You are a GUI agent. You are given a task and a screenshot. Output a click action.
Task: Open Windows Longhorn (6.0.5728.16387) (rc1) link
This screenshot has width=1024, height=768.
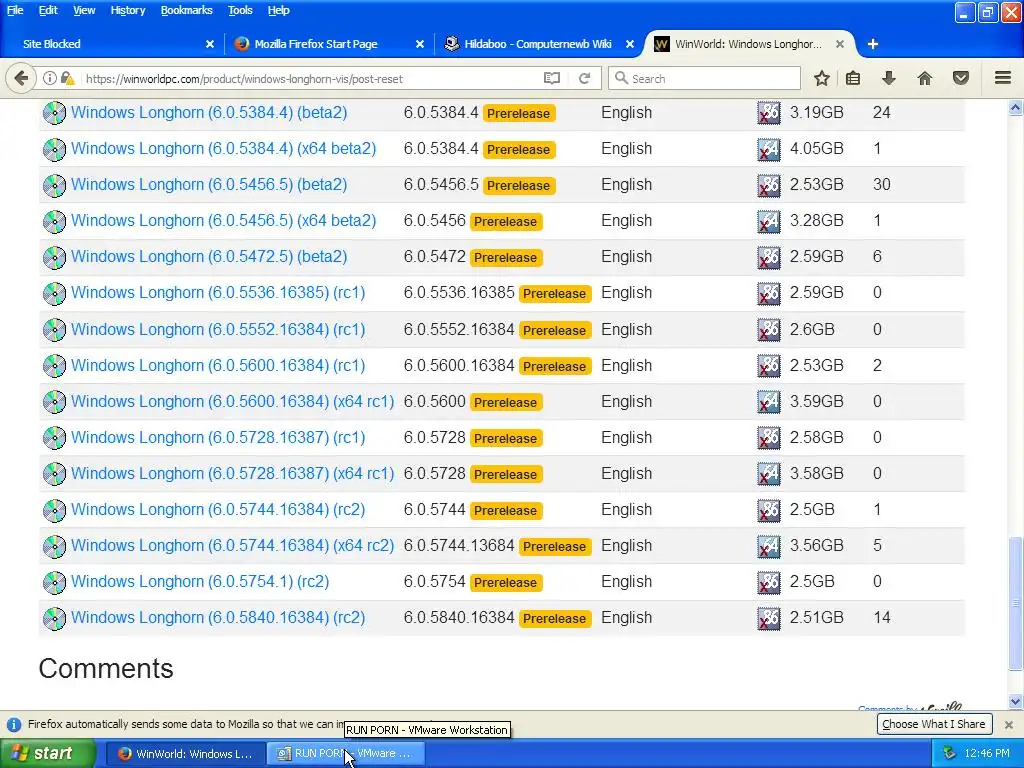[x=218, y=437]
